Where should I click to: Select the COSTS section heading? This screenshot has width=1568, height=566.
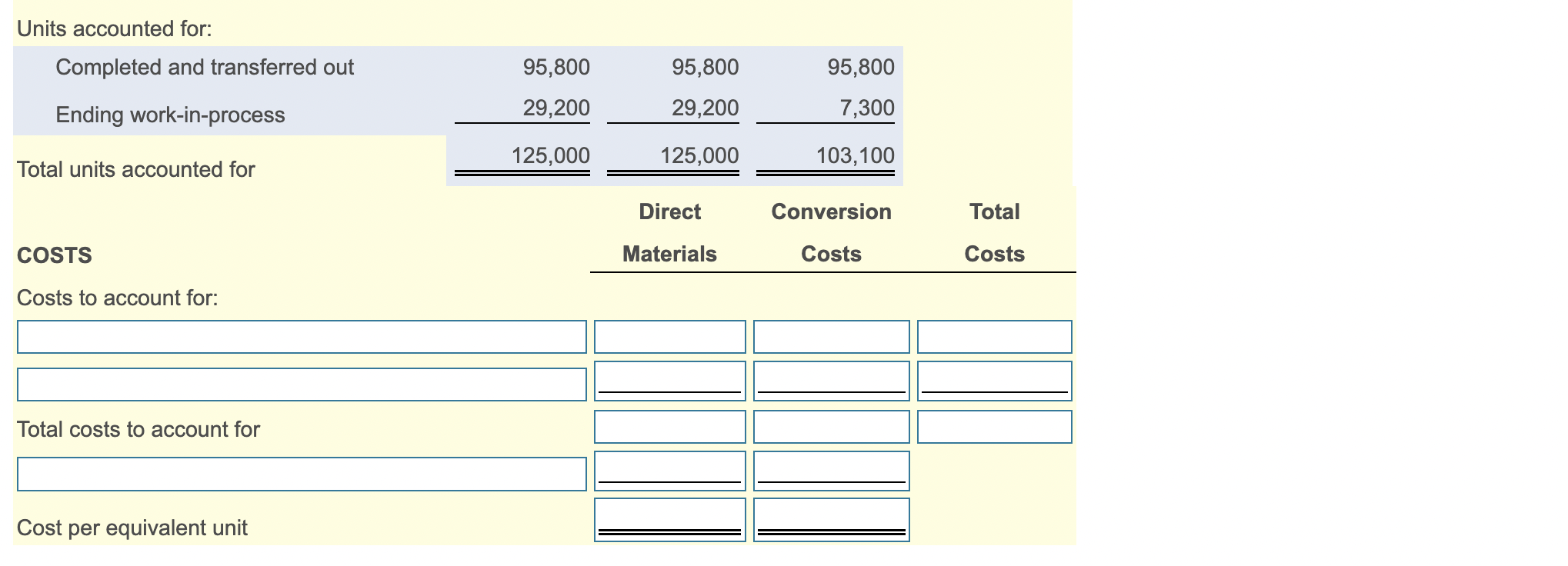(x=54, y=255)
